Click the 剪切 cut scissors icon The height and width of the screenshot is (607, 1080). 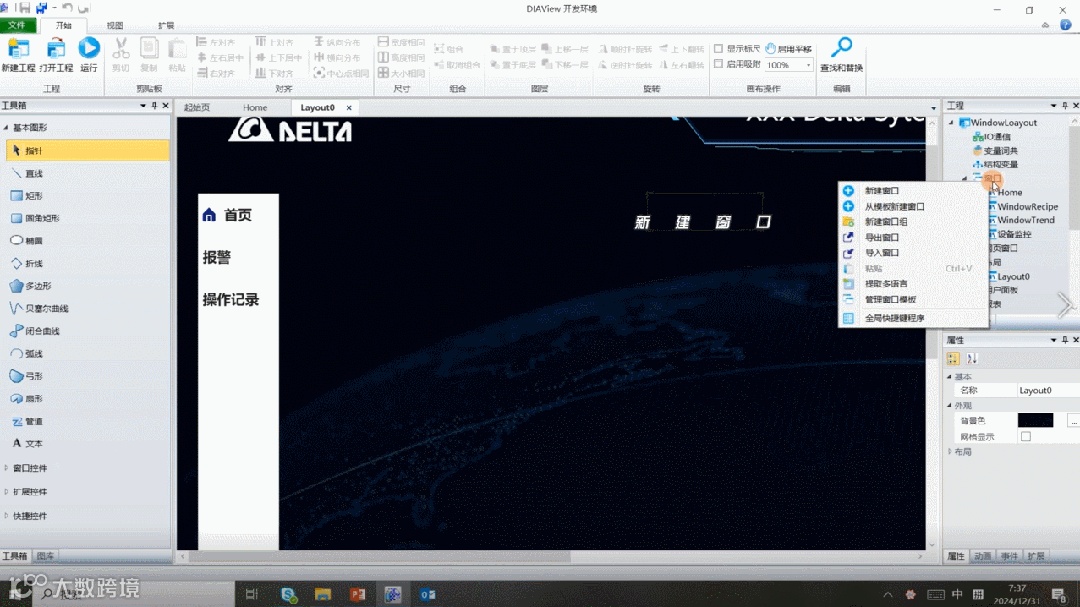click(121, 49)
